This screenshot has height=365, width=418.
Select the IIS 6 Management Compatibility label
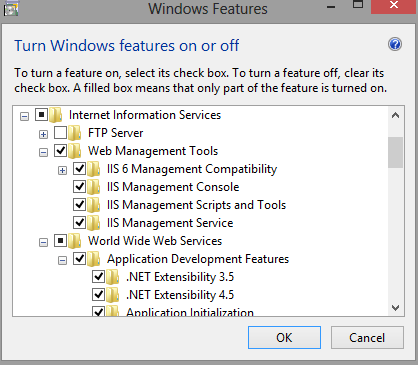(192, 169)
